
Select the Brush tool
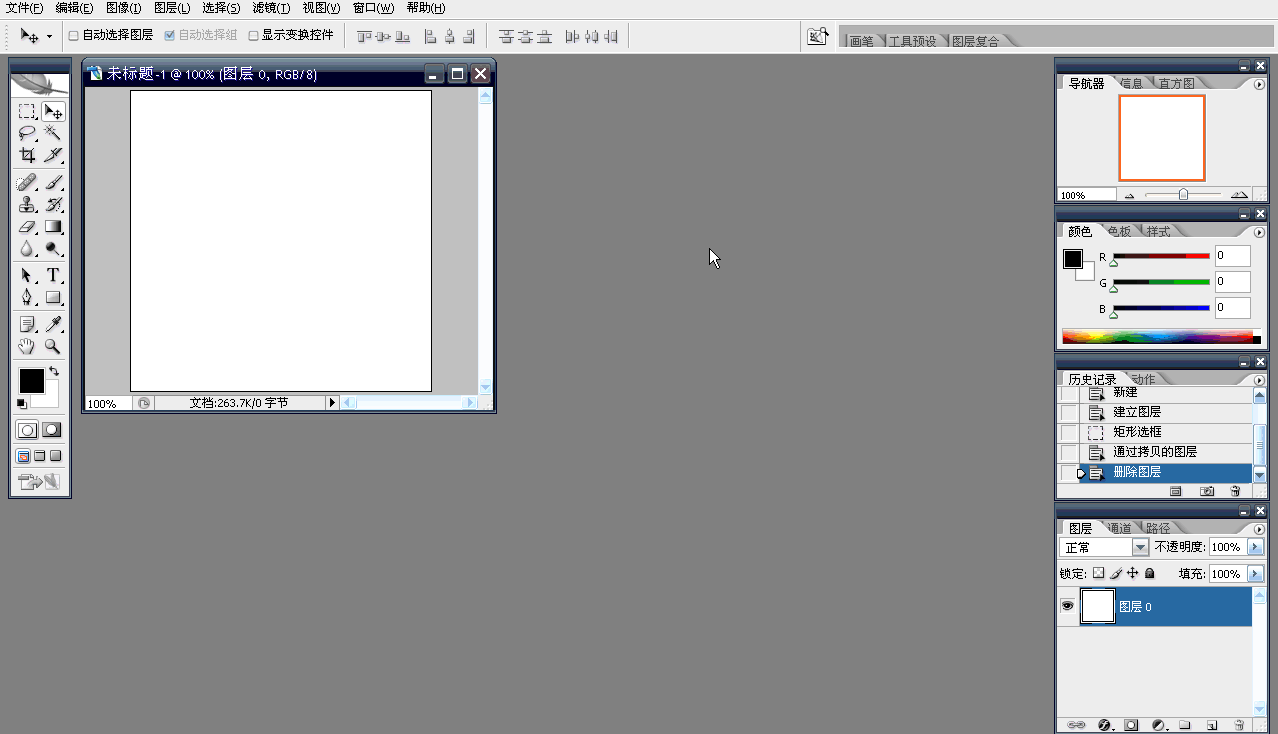[53, 183]
